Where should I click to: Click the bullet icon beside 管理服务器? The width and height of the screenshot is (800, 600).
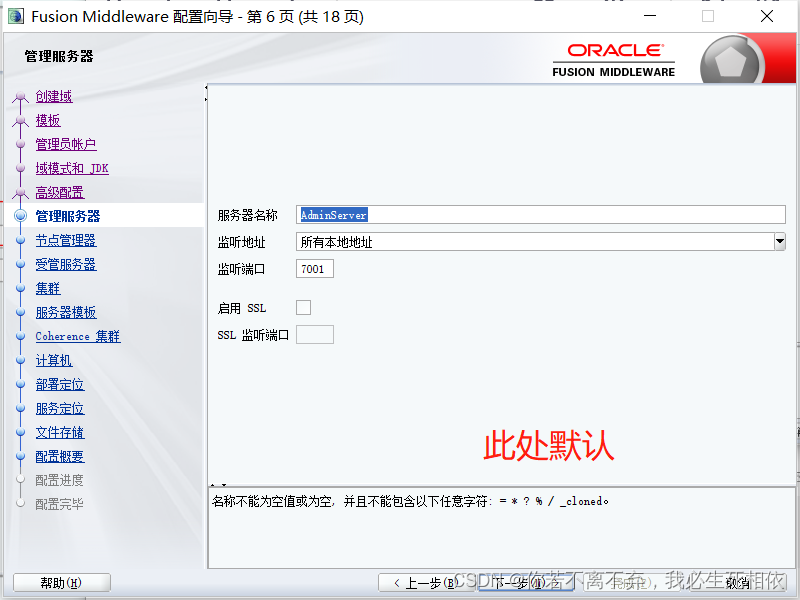20,215
